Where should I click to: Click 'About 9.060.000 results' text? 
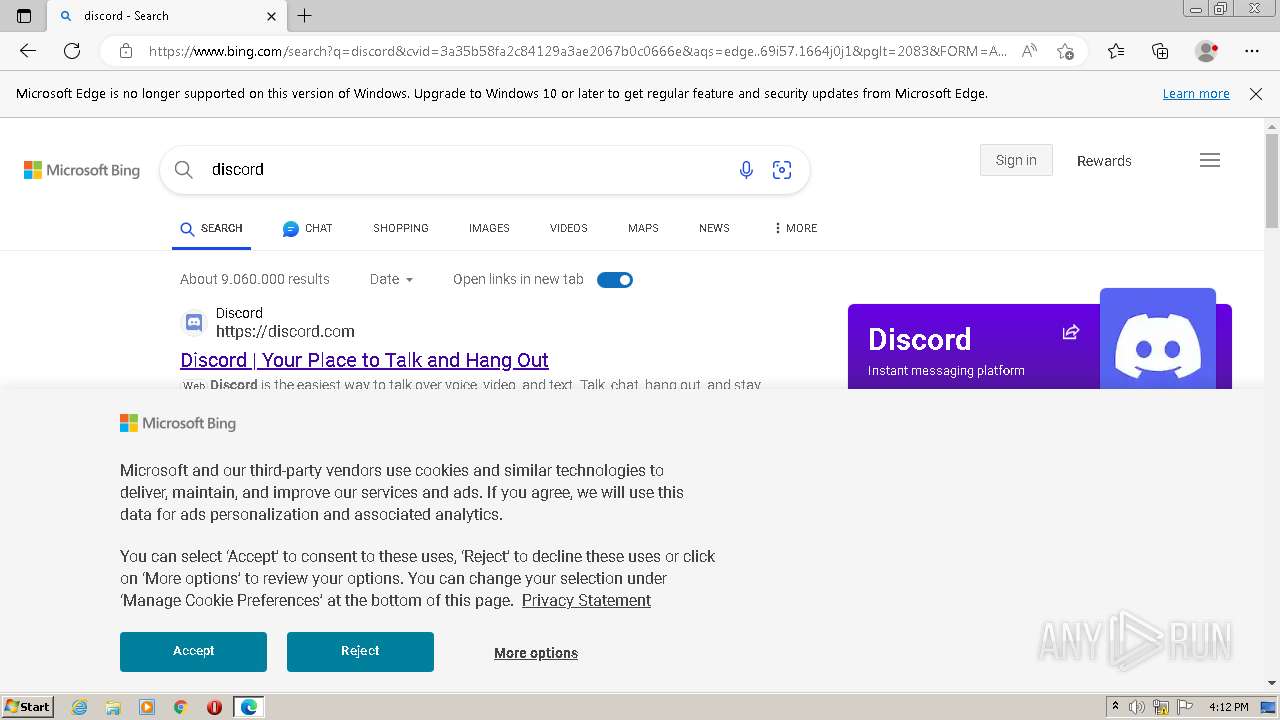255,279
